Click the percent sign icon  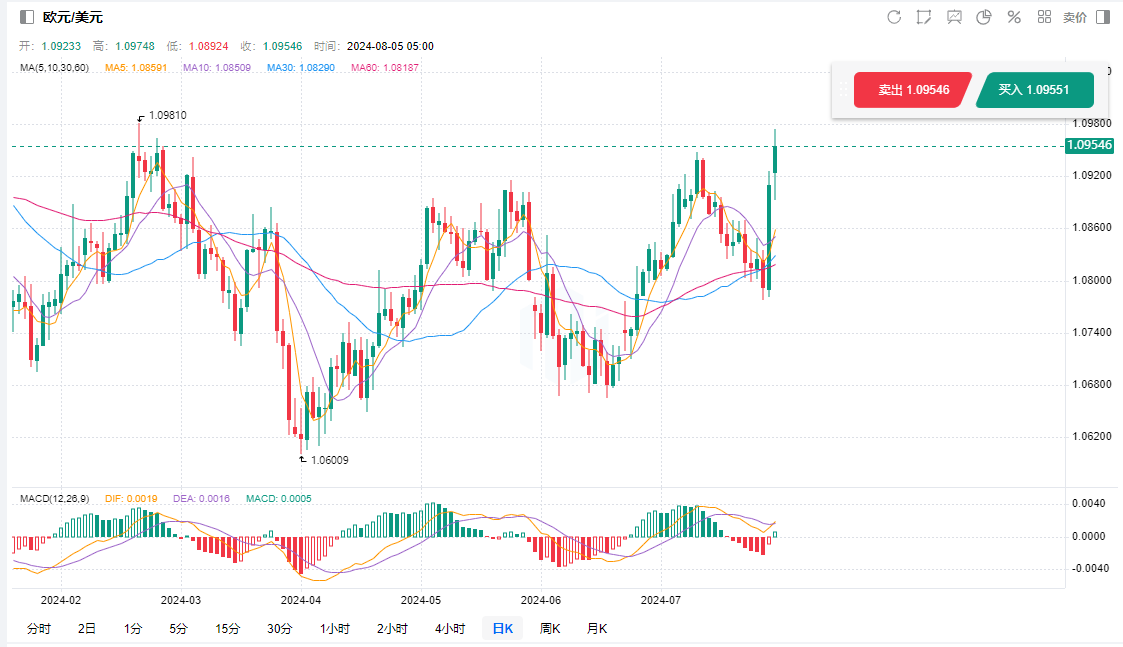[x=1014, y=17]
